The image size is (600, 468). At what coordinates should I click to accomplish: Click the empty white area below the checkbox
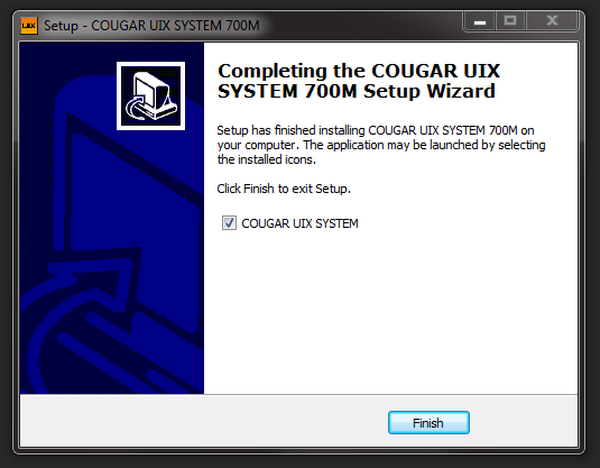[x=390, y=310]
